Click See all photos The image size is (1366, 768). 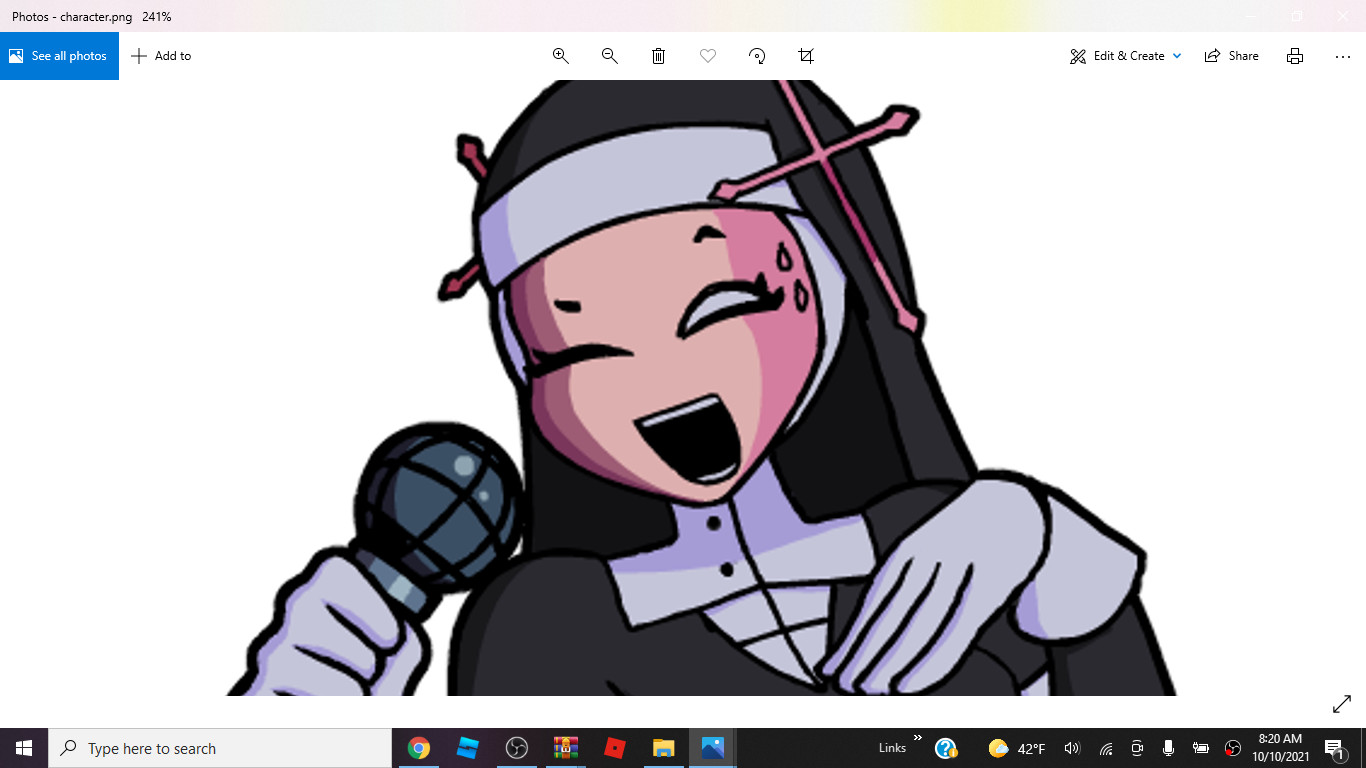59,56
